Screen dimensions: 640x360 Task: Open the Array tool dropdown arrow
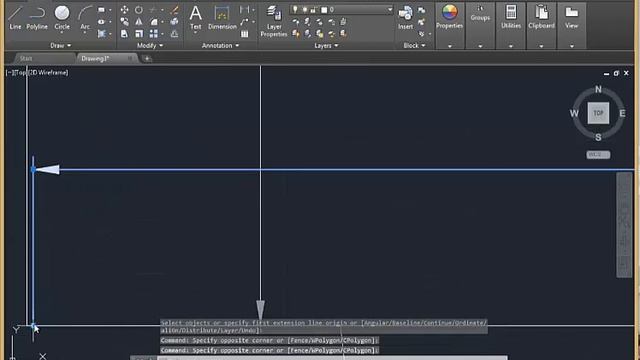click(162, 34)
